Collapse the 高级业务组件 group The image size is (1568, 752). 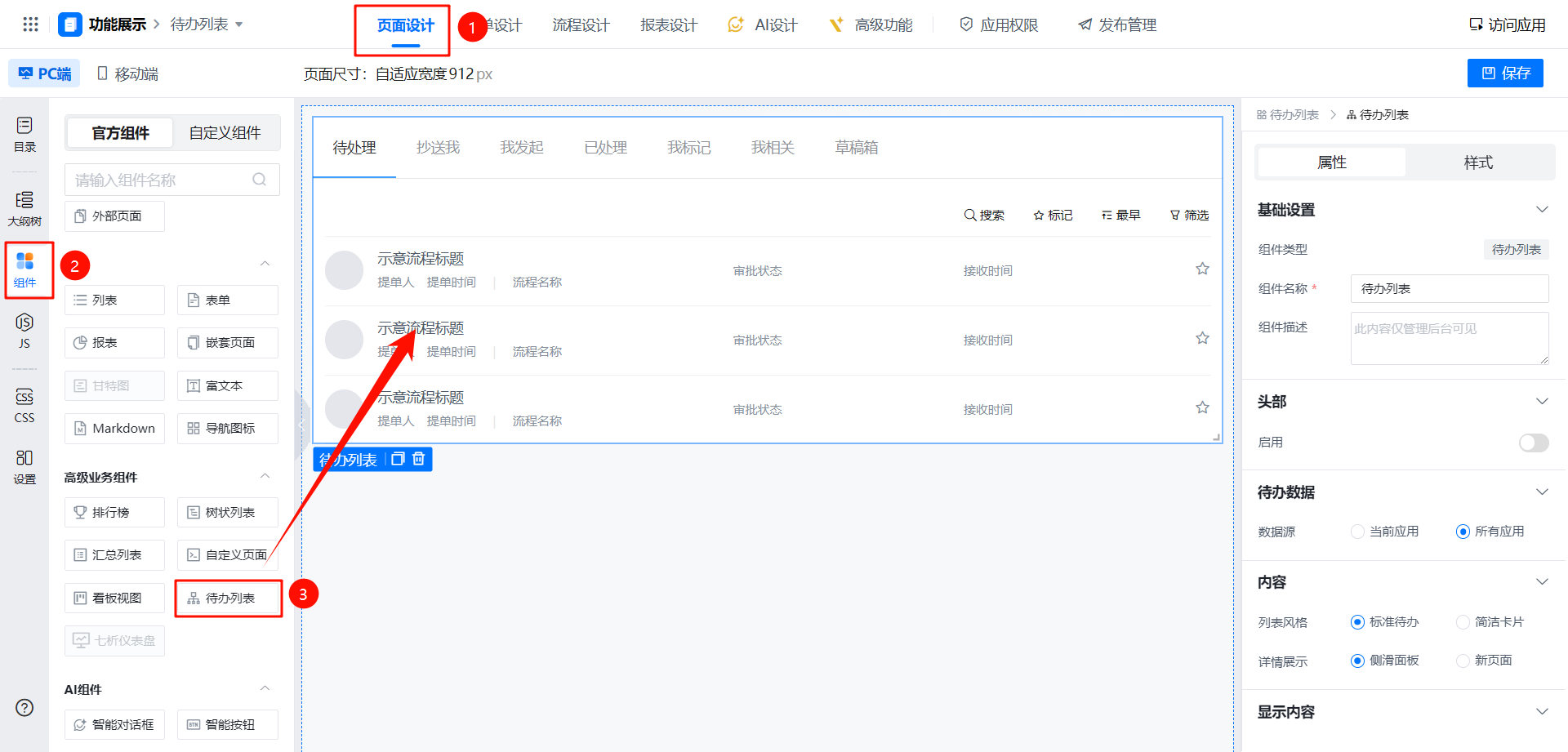tap(265, 476)
